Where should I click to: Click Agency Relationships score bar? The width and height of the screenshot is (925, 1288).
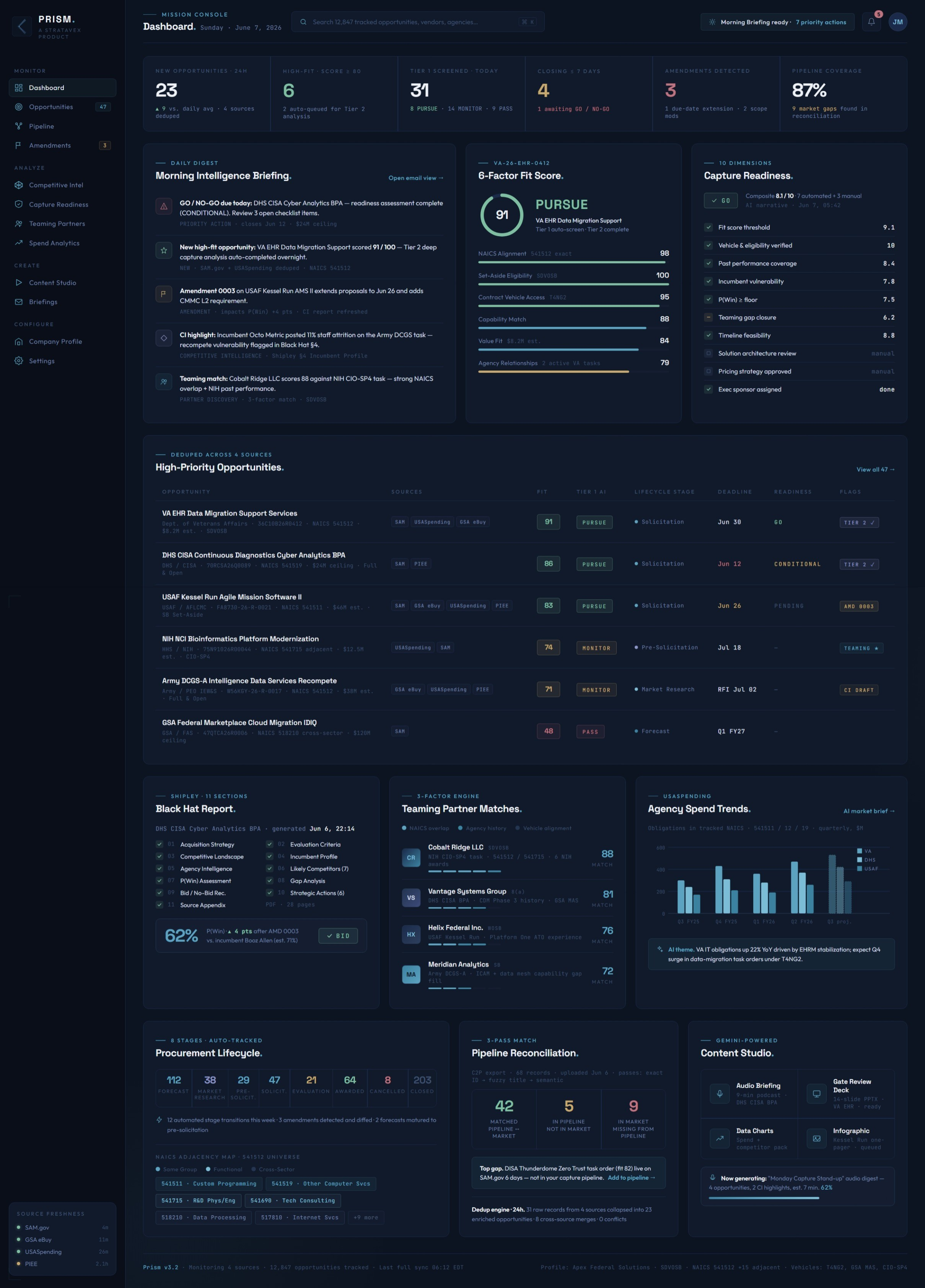pyautogui.click(x=573, y=372)
